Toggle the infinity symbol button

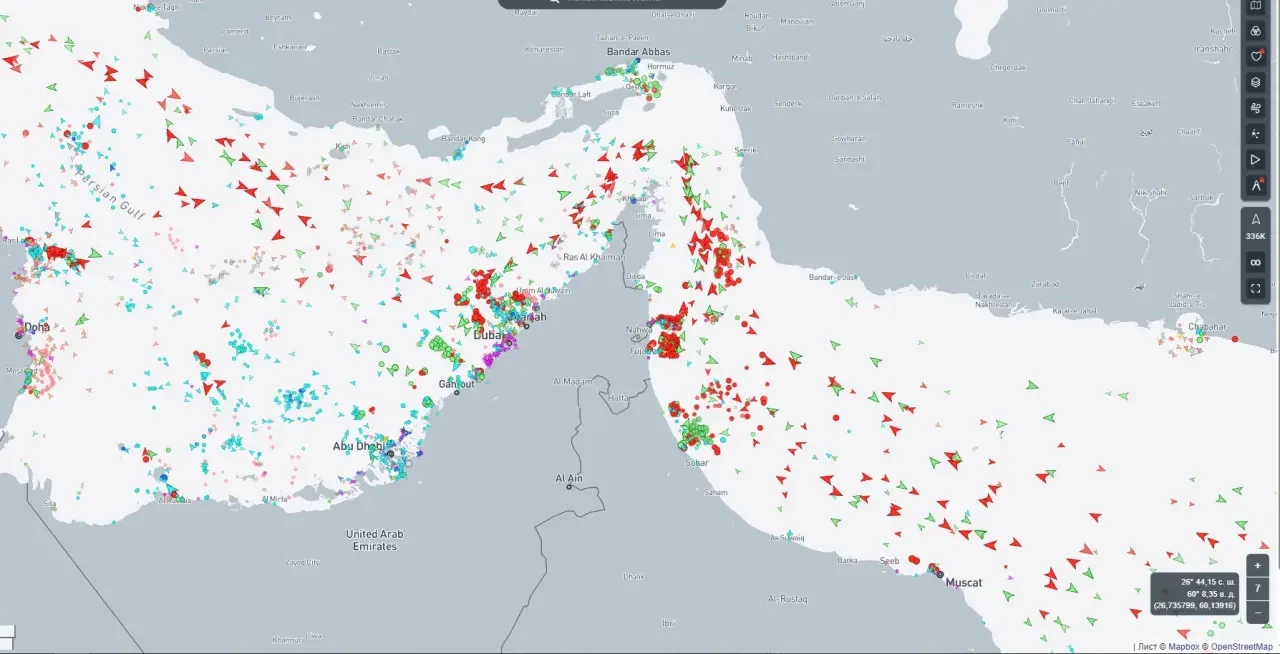tap(1255, 262)
